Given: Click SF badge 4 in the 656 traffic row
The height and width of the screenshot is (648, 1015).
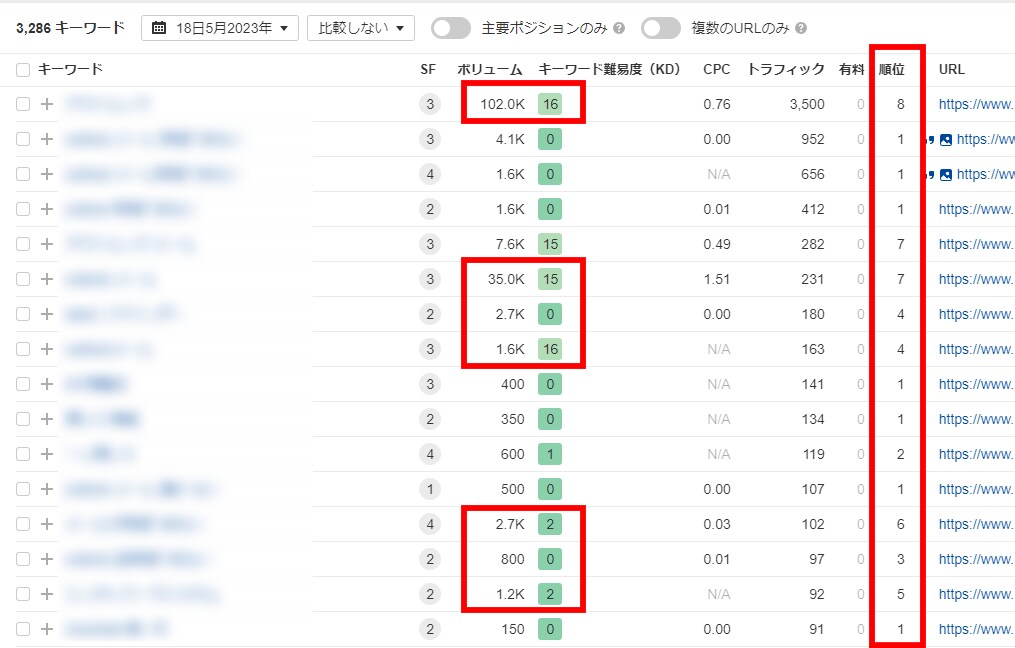Looking at the screenshot, I should tap(430, 173).
